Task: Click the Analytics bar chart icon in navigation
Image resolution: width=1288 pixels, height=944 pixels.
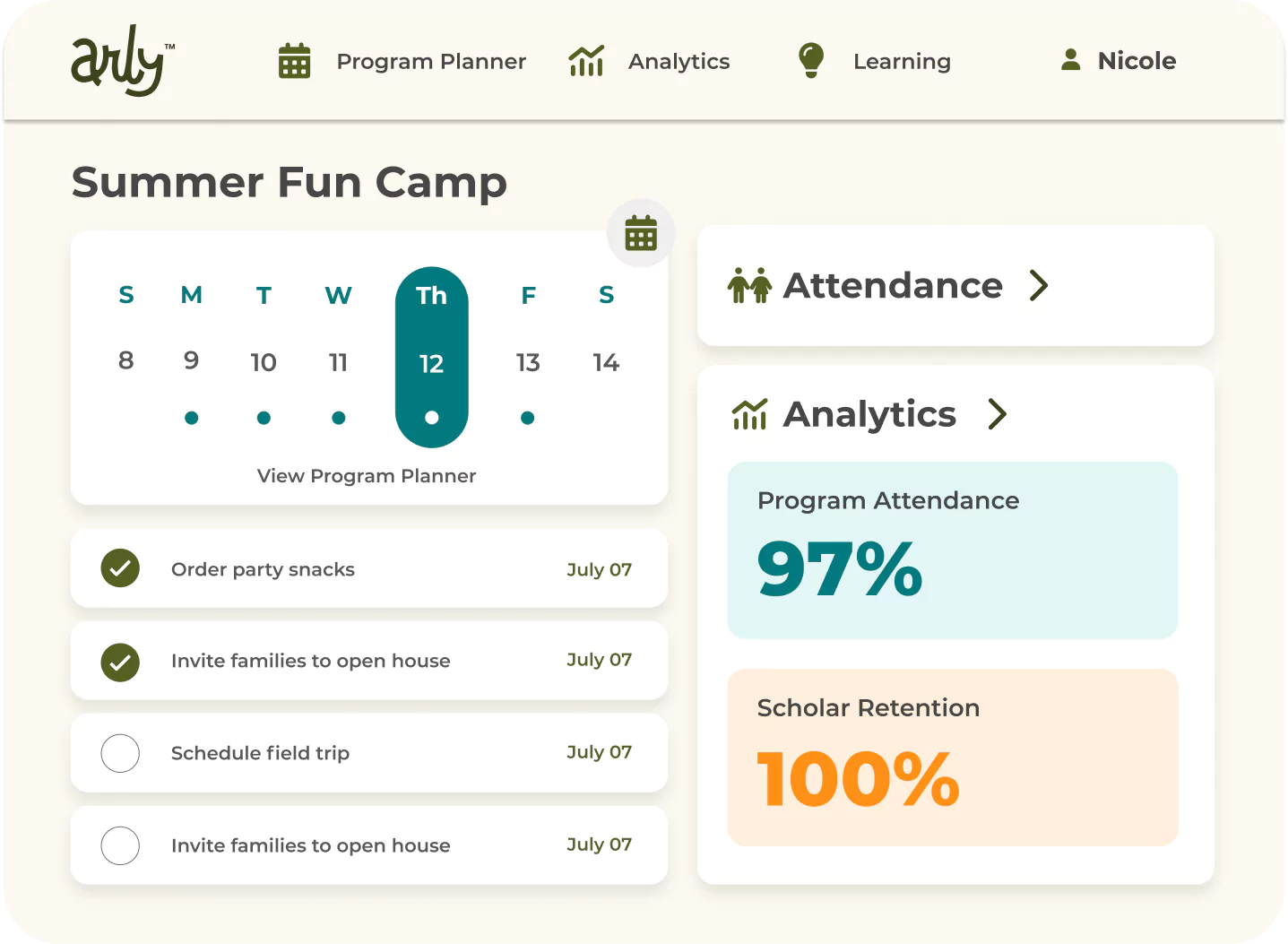Action: [586, 61]
